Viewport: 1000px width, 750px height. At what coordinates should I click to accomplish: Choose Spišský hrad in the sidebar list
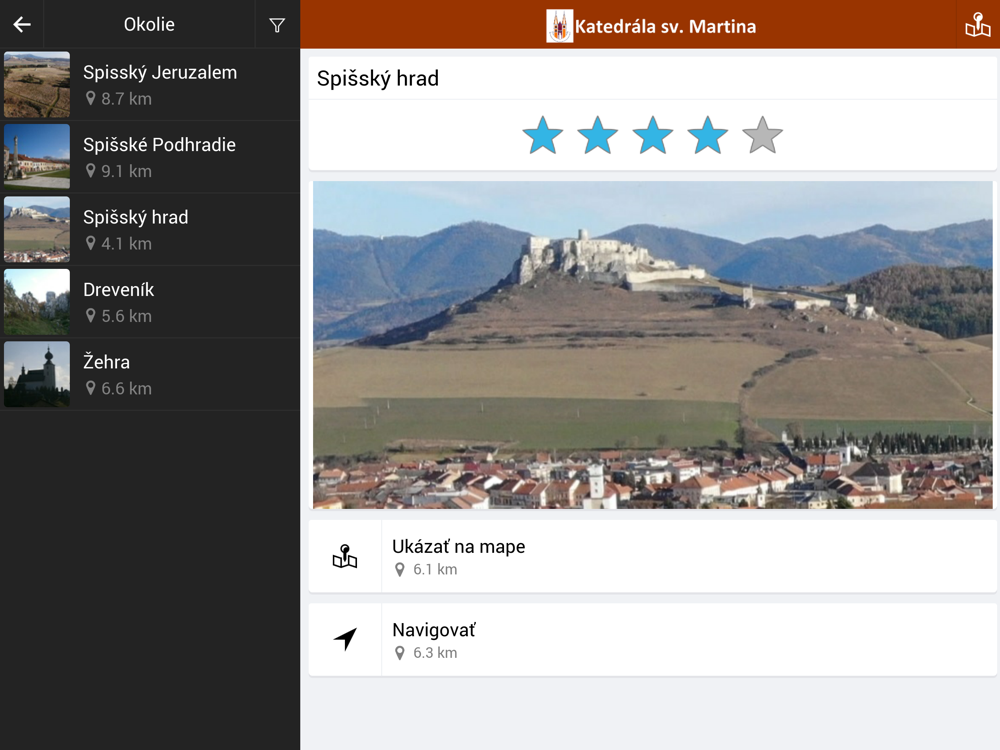160,230
